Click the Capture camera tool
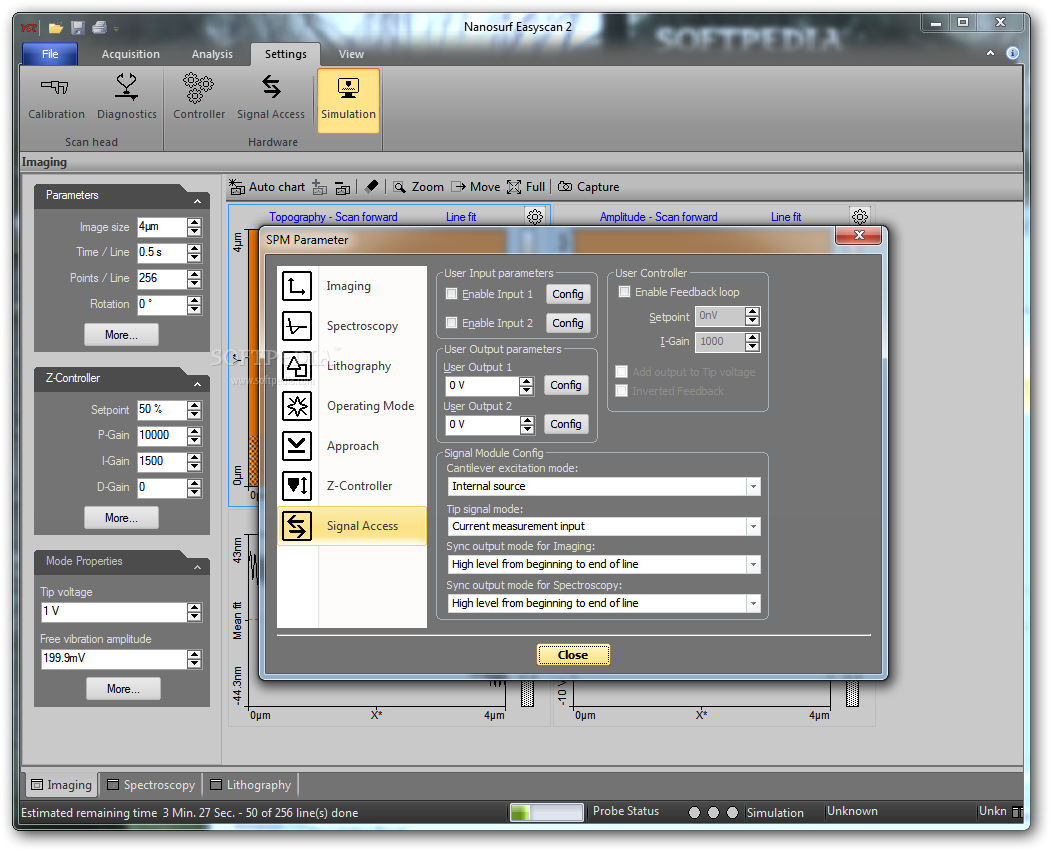This screenshot has height=851, width=1051. 589,187
